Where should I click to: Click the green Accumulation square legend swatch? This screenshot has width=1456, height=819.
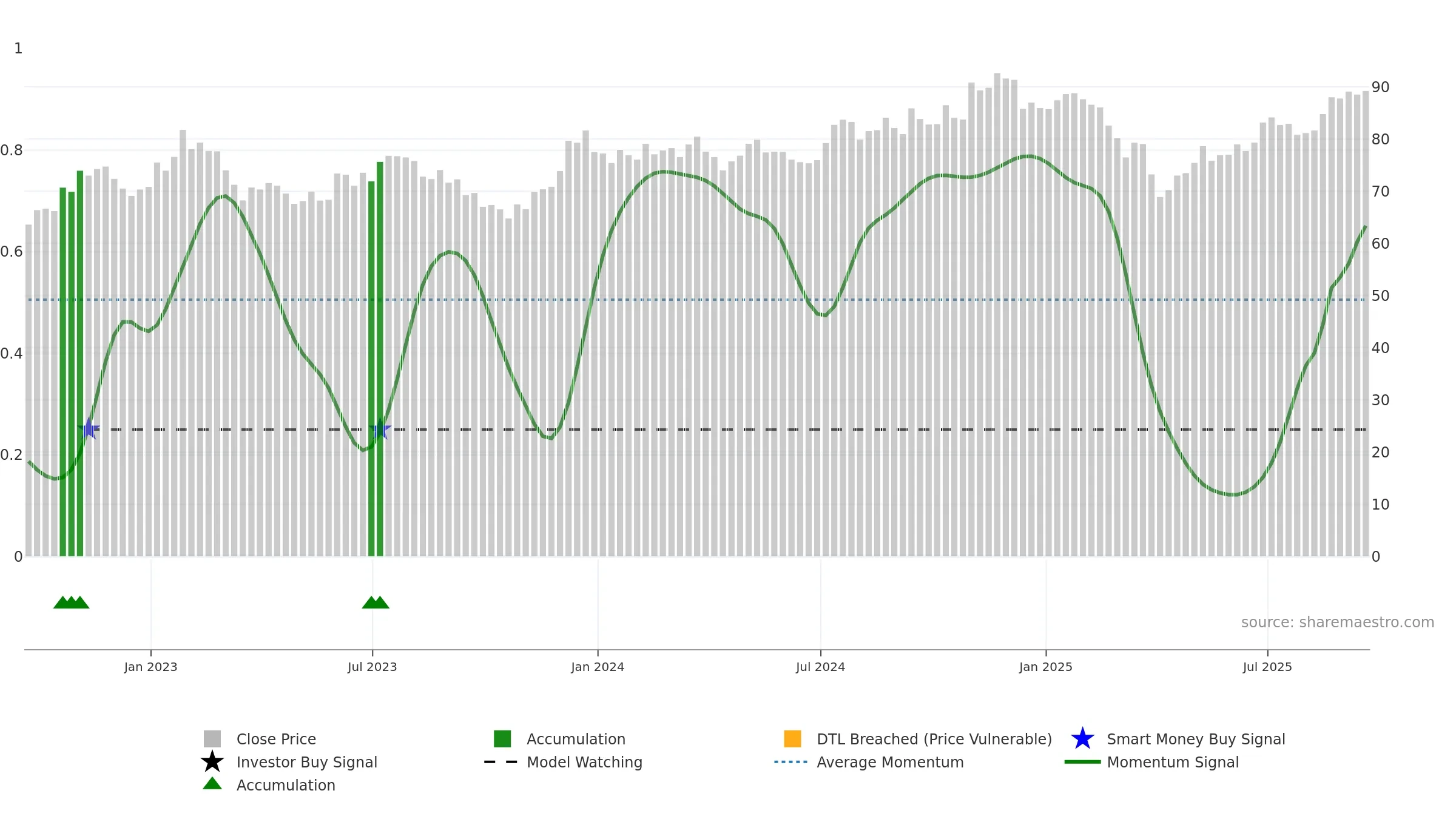tap(502, 739)
